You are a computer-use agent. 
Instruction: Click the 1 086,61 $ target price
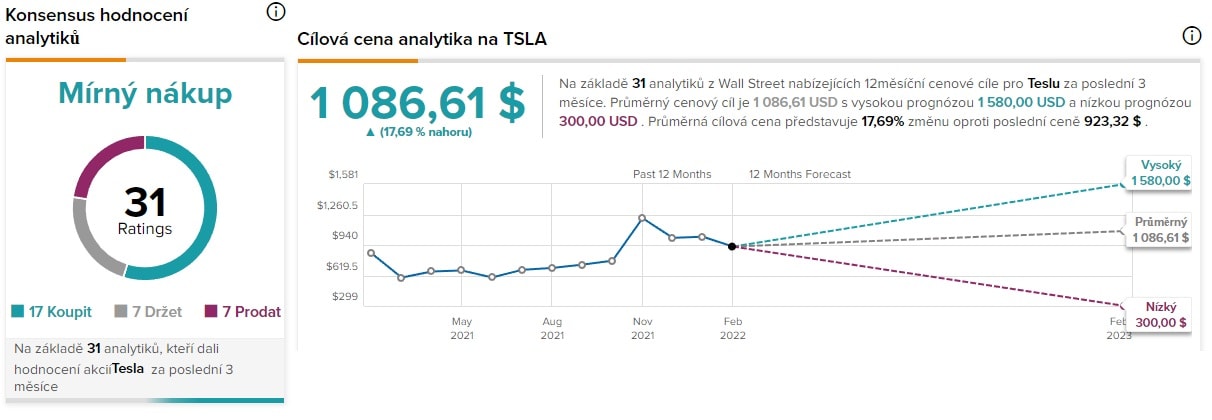[x=417, y=103]
